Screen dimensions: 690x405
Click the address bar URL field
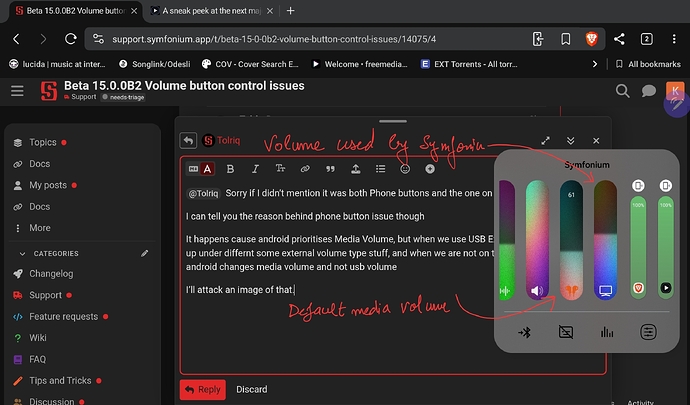[x=274, y=39]
